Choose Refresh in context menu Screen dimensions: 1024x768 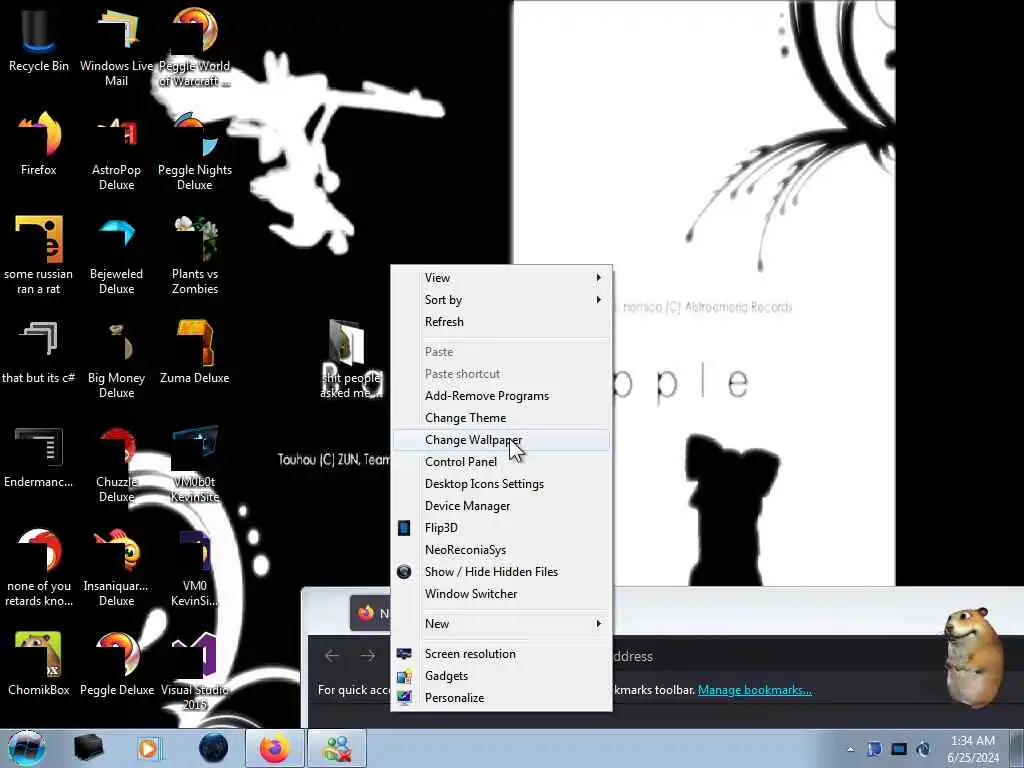tap(502, 322)
